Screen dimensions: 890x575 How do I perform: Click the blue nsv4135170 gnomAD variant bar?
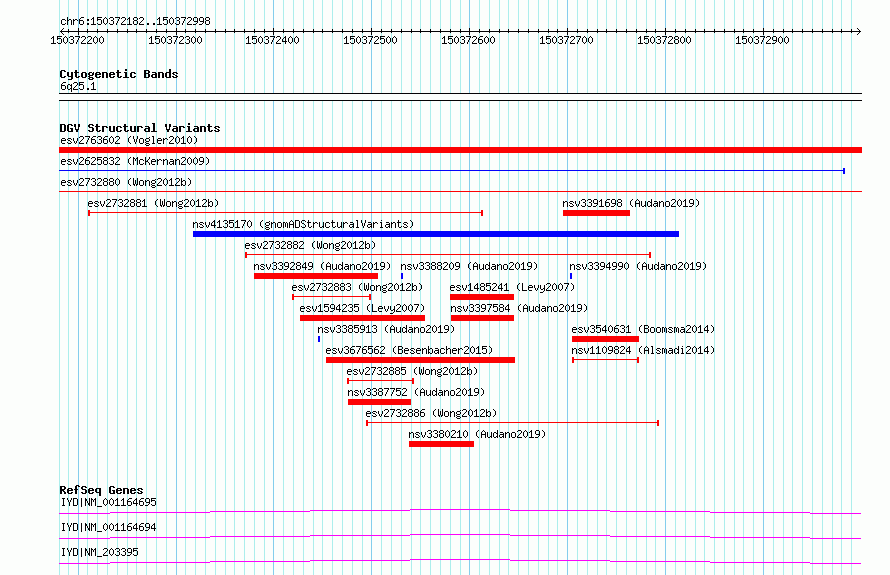(x=436, y=234)
